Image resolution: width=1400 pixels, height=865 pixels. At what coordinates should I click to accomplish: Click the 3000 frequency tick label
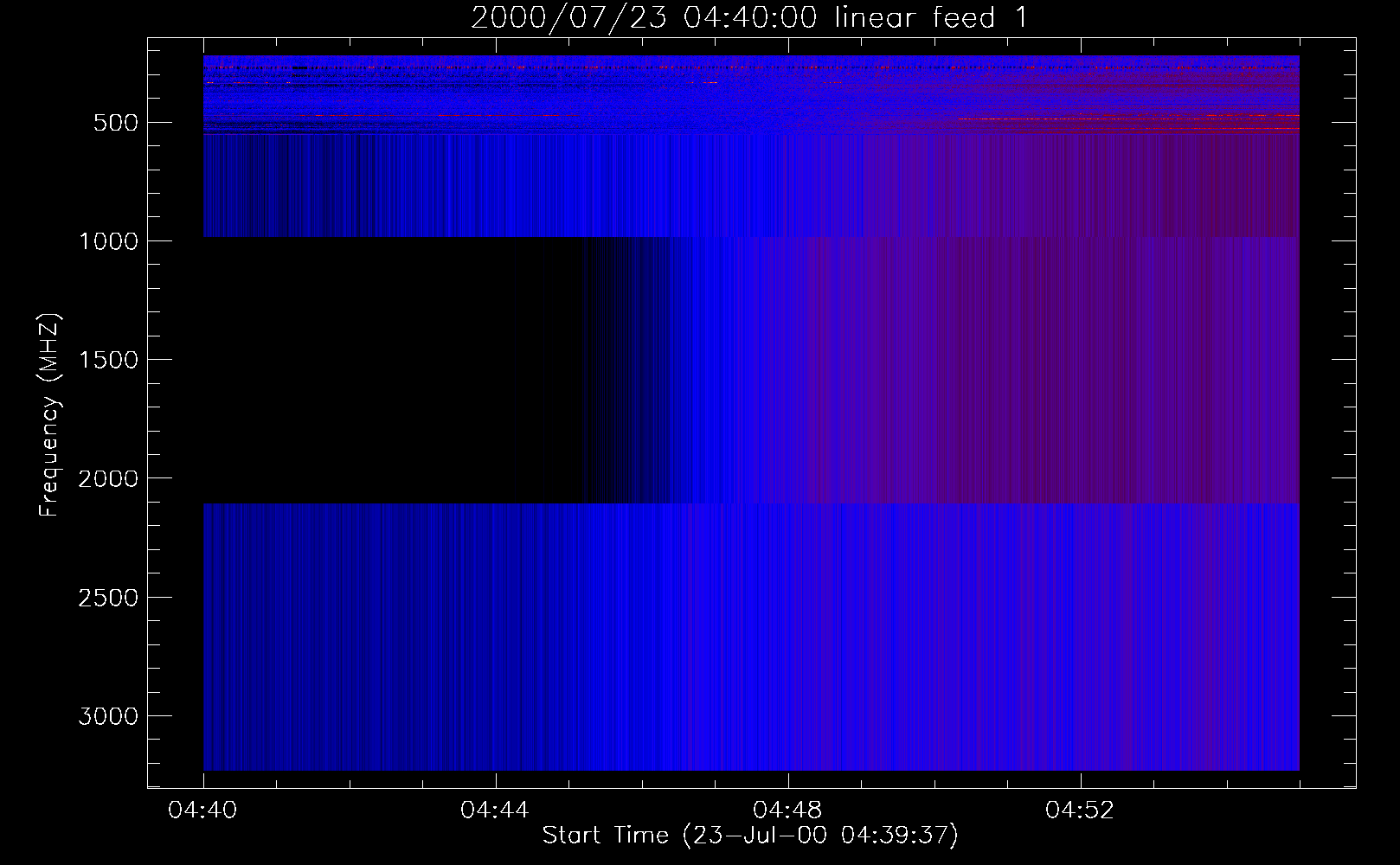pyautogui.click(x=108, y=716)
